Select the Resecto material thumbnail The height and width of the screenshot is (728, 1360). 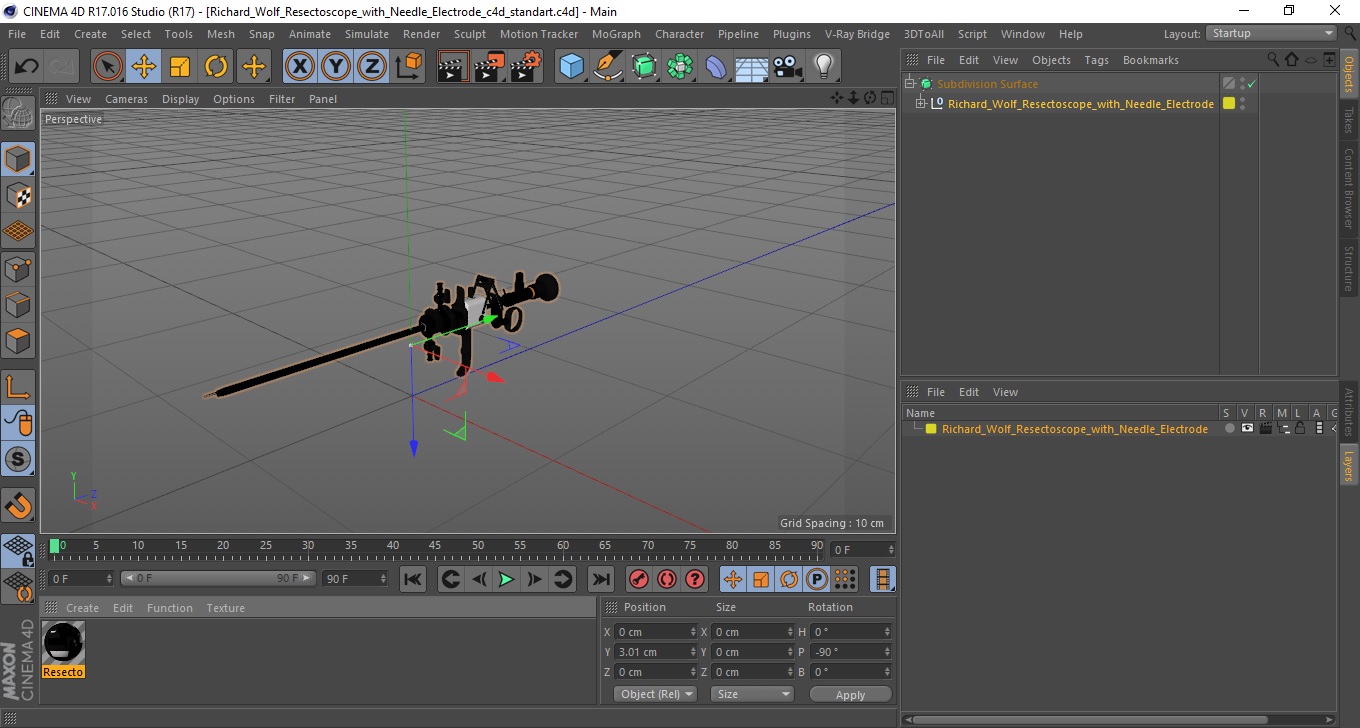tap(63, 642)
